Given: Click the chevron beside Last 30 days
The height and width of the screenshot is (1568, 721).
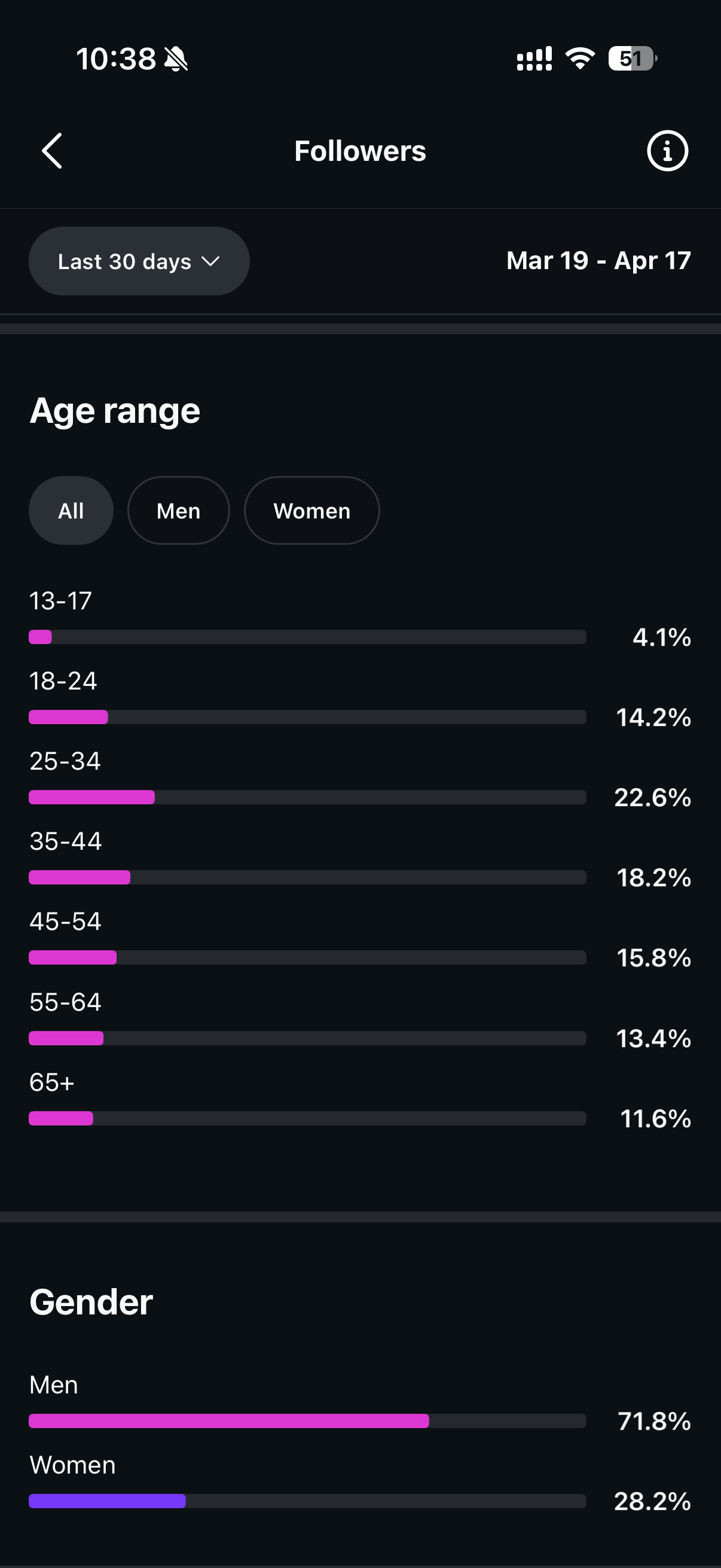Looking at the screenshot, I should (210, 261).
